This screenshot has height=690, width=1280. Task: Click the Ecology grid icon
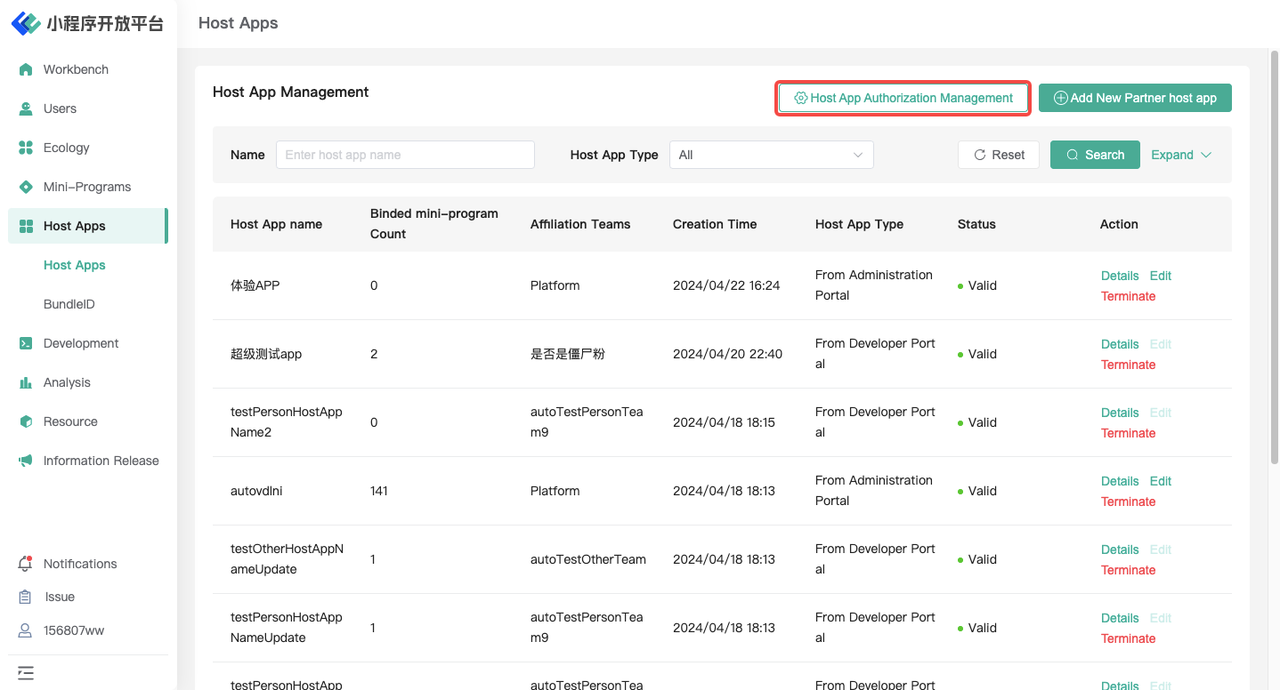pyautogui.click(x=26, y=148)
